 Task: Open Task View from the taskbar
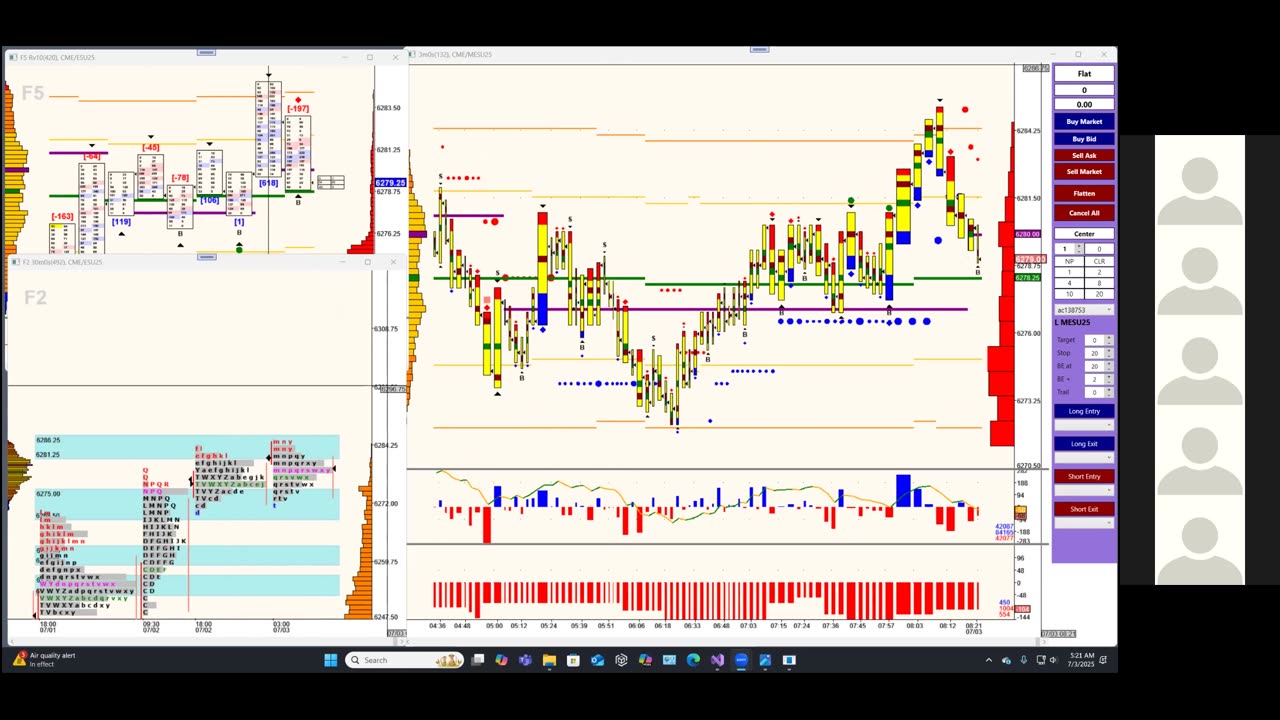478,660
